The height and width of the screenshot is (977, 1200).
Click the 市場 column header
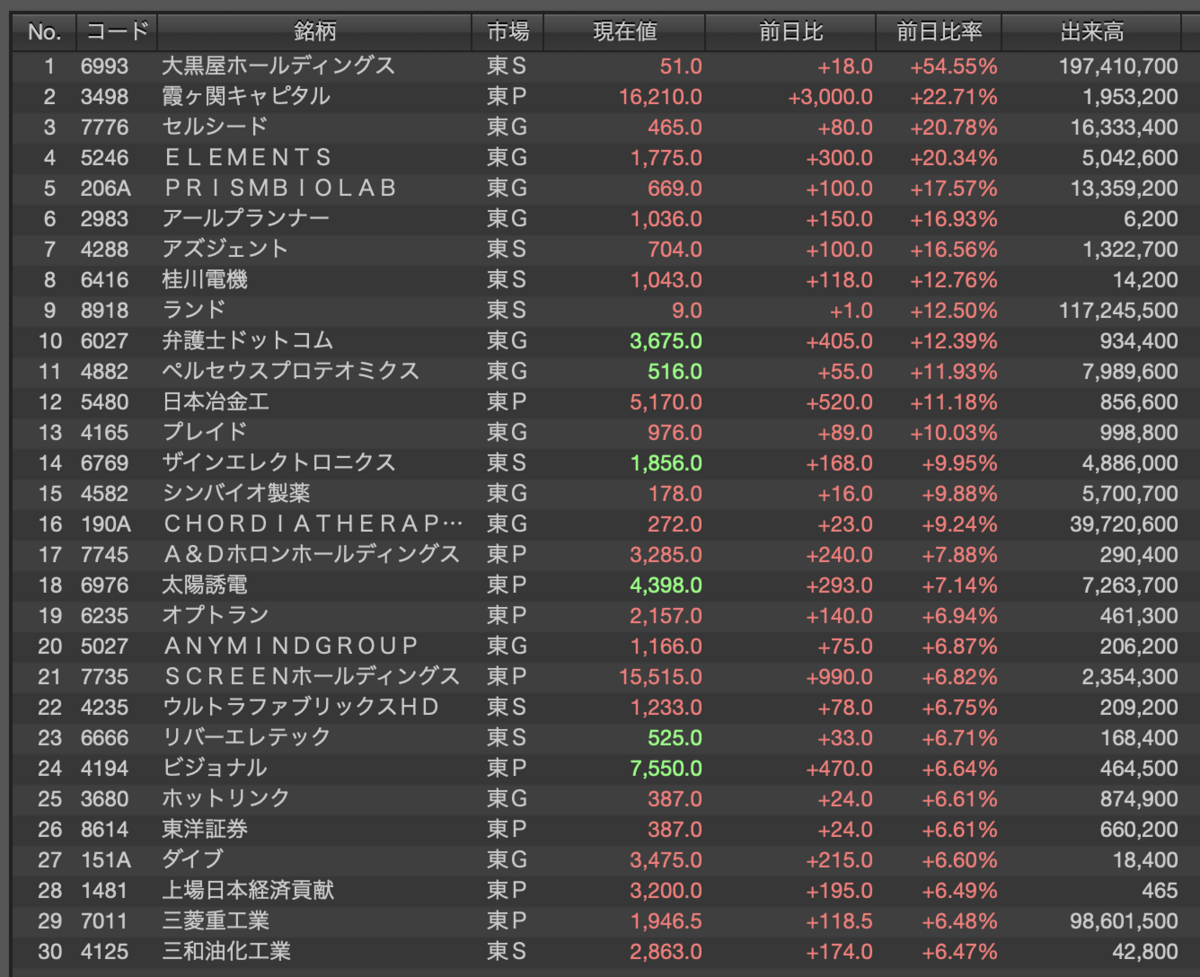point(508,32)
